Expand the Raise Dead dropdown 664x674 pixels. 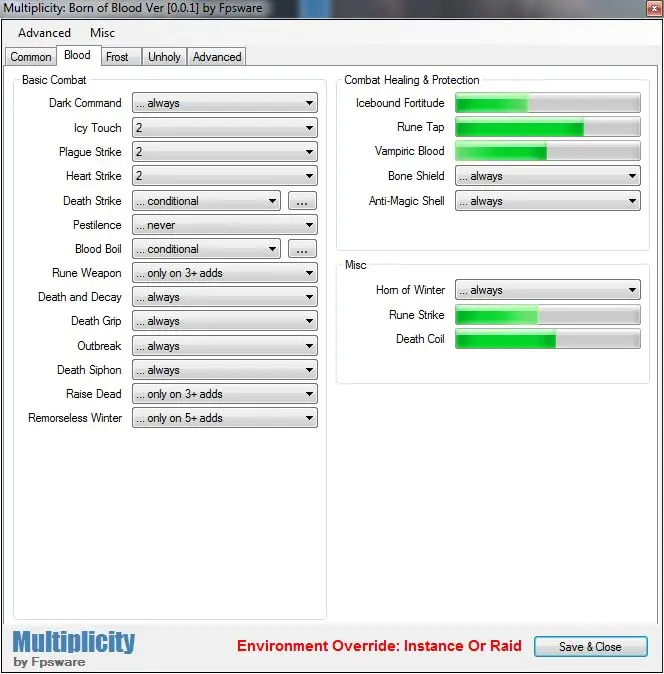[225, 394]
